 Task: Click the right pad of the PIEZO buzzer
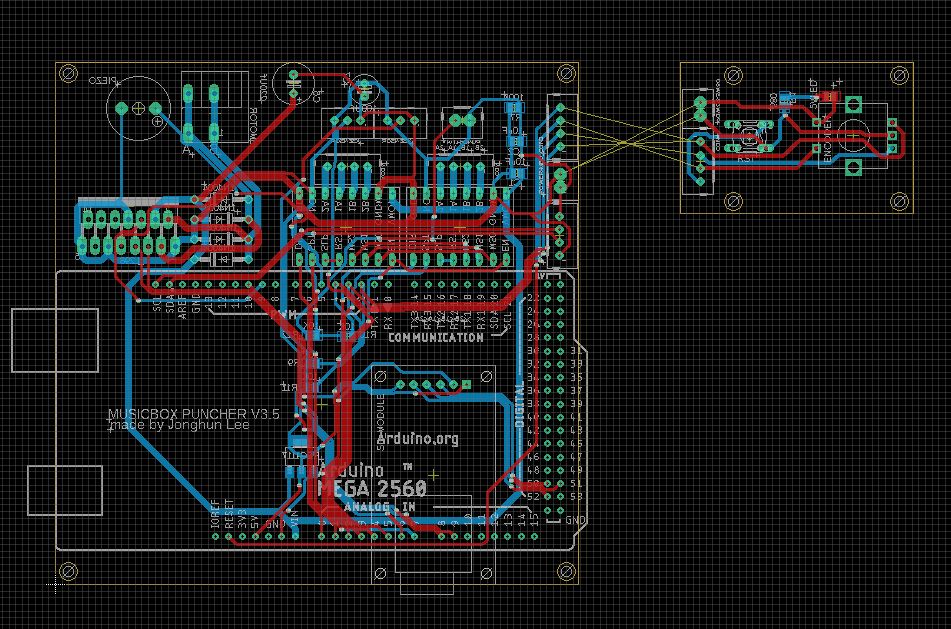[x=155, y=108]
